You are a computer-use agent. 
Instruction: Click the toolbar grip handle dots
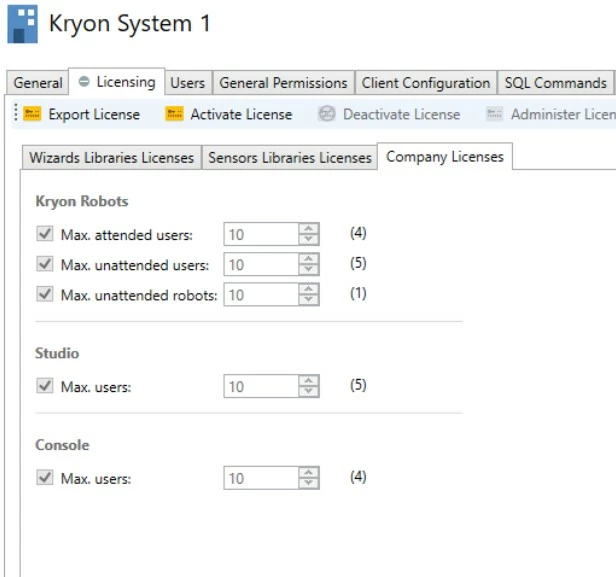click(x=16, y=113)
